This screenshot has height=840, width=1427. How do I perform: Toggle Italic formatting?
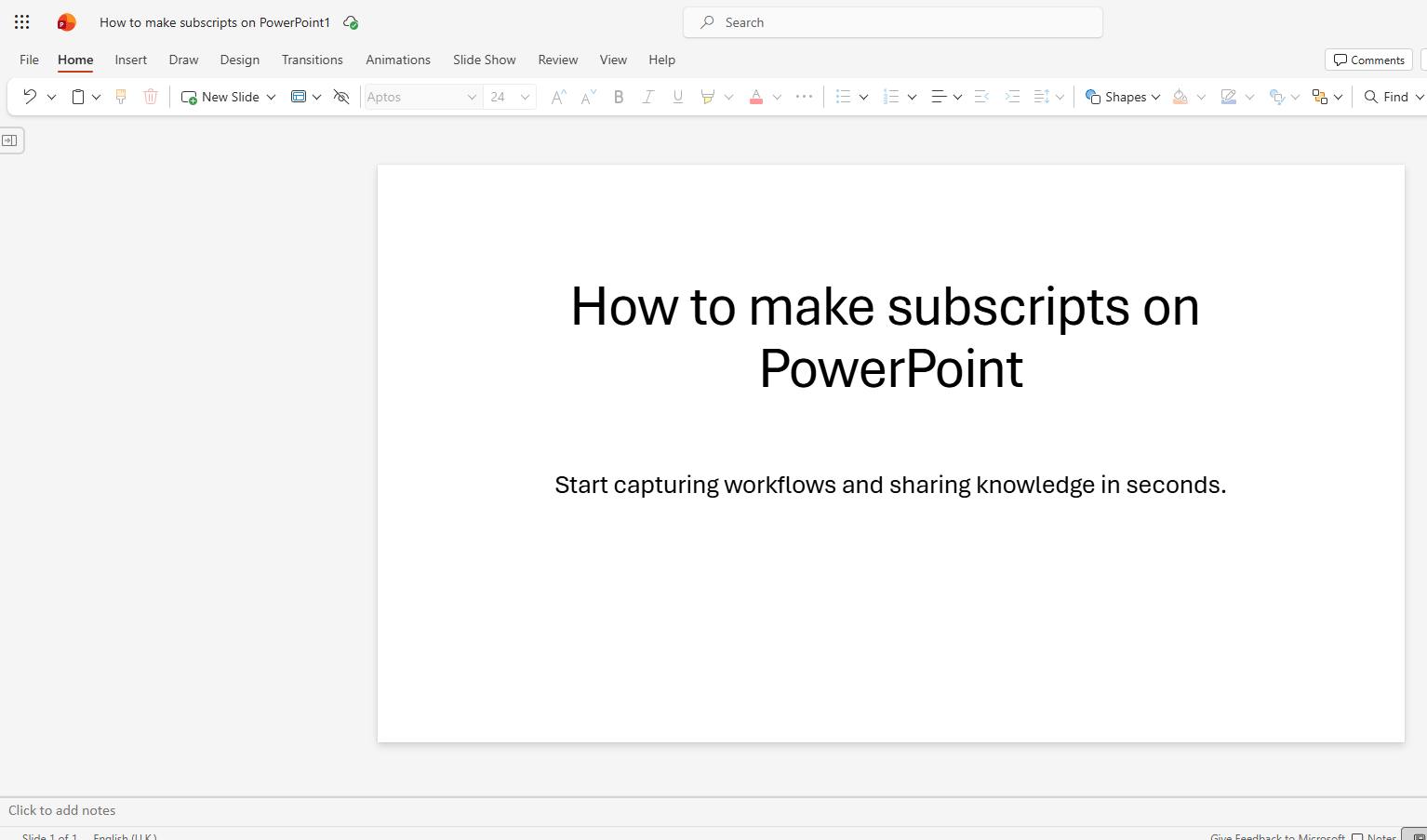(x=648, y=97)
